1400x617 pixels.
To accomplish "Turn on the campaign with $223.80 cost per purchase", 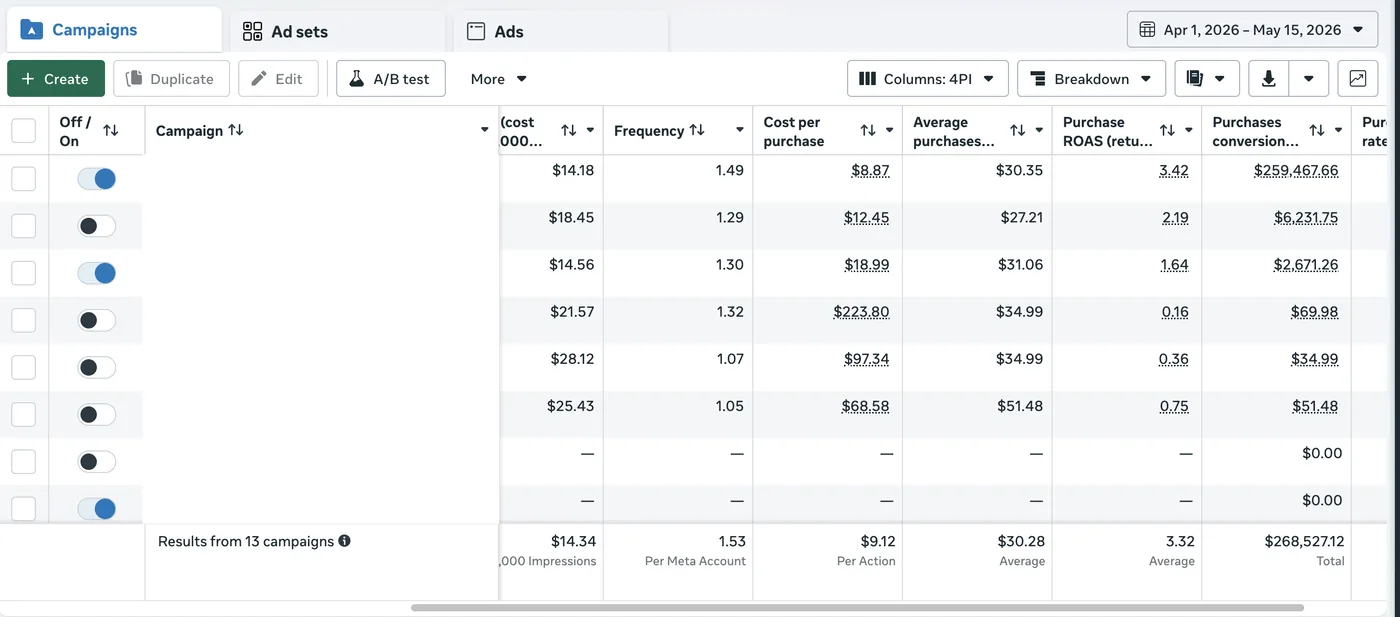I will pos(97,320).
